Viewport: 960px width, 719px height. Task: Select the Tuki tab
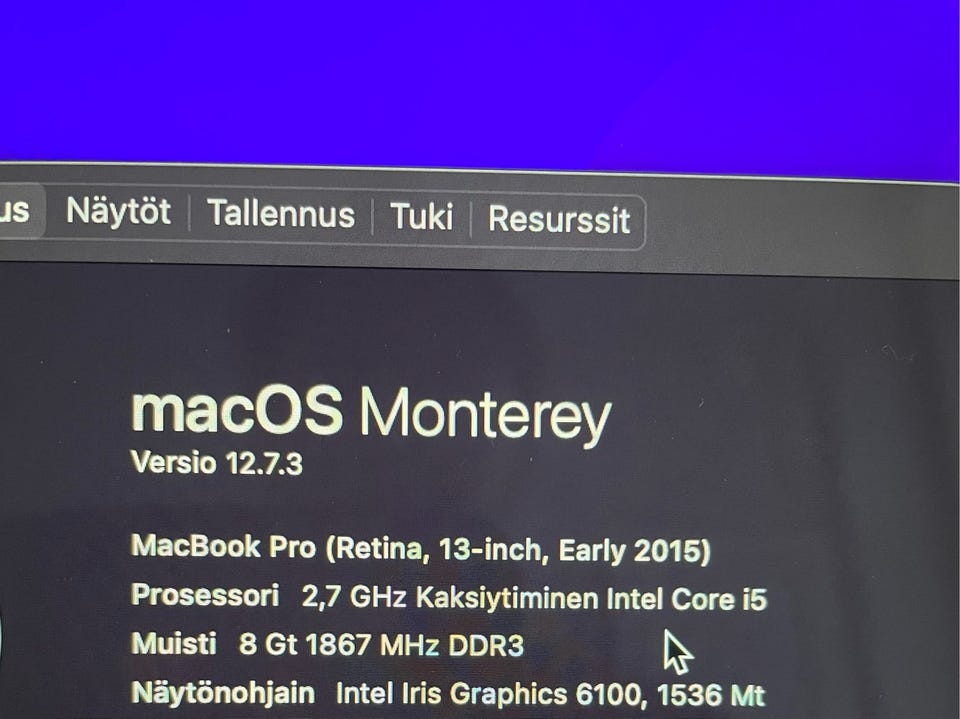click(421, 217)
